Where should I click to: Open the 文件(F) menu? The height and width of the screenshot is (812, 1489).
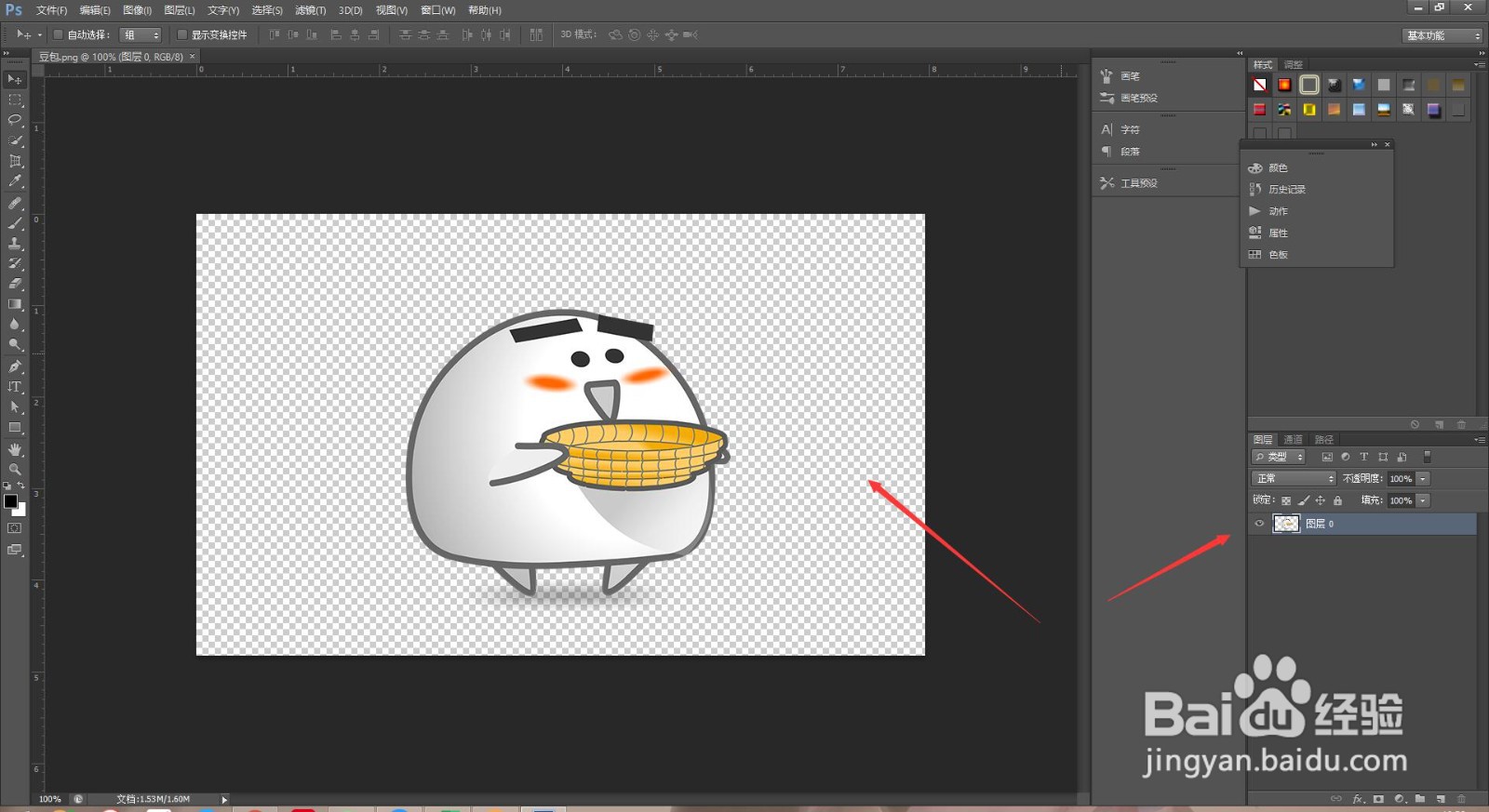[51, 10]
